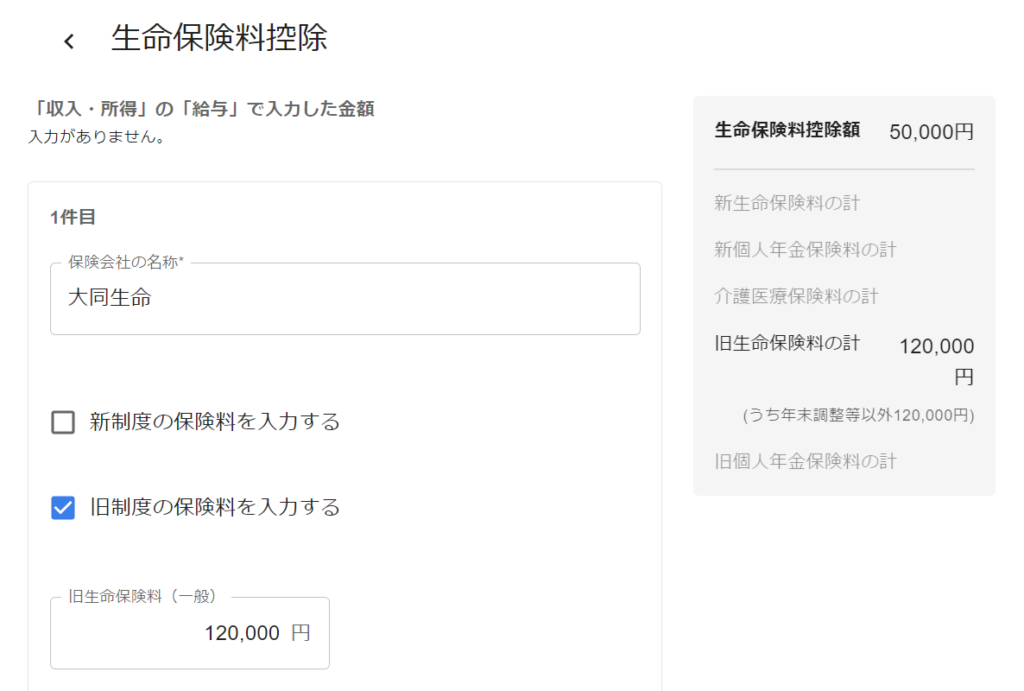
Task: Go back using the left chevron arrow
Action: 69,42
